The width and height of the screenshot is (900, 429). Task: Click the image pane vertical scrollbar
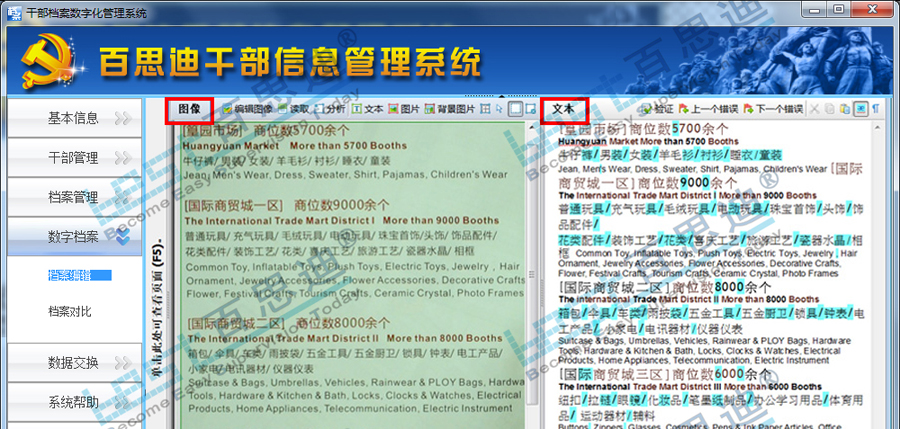tap(530, 276)
